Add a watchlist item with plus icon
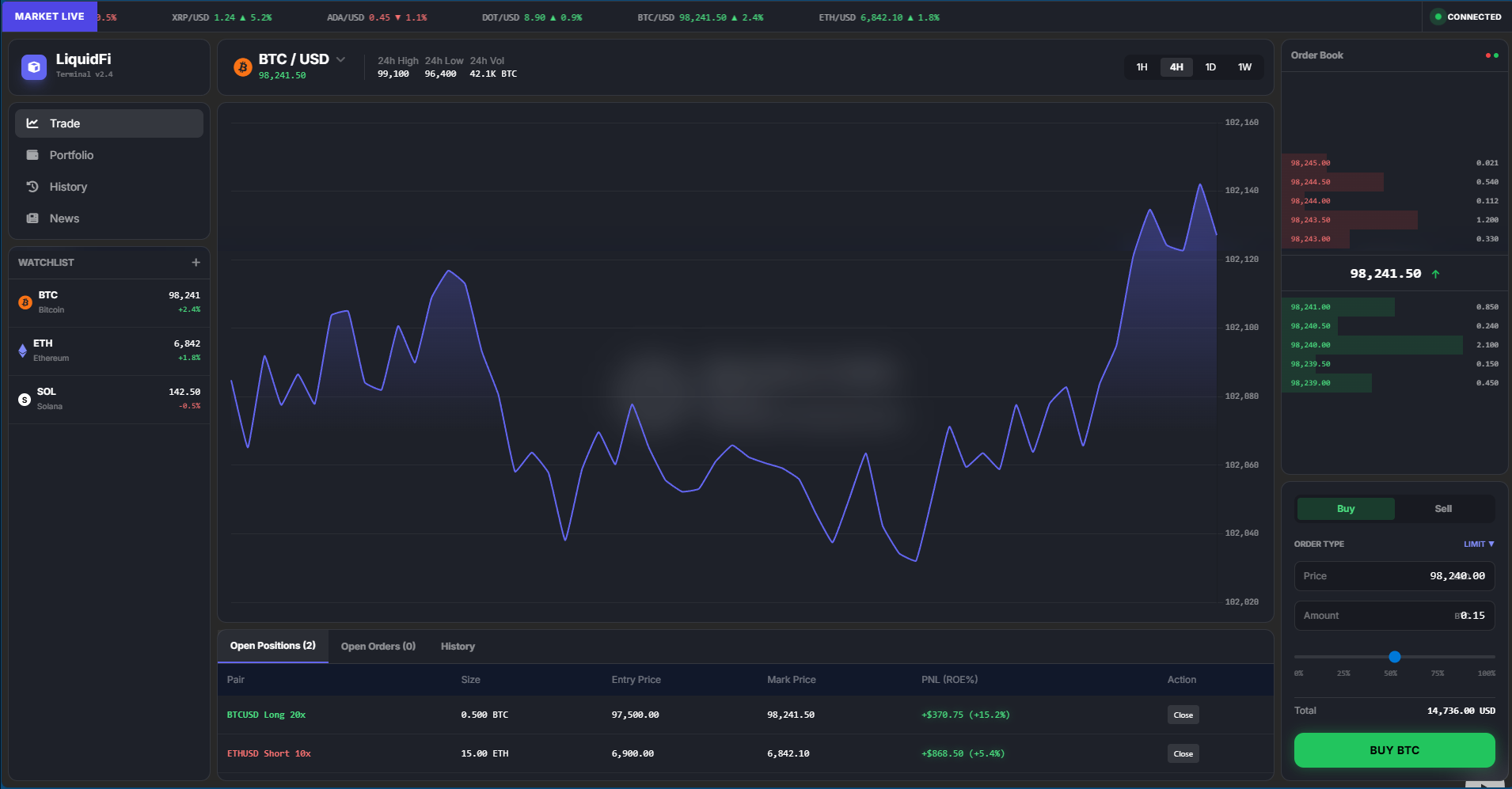 tap(196, 263)
